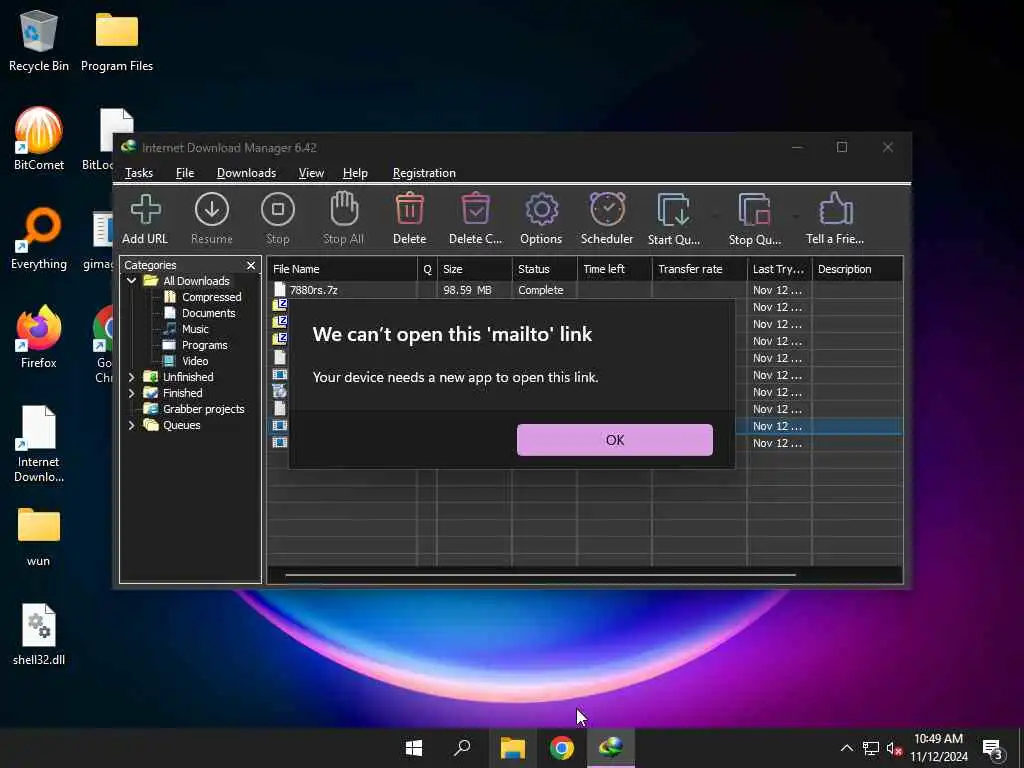Select the Music category
The height and width of the screenshot is (768, 1024).
click(x=195, y=329)
